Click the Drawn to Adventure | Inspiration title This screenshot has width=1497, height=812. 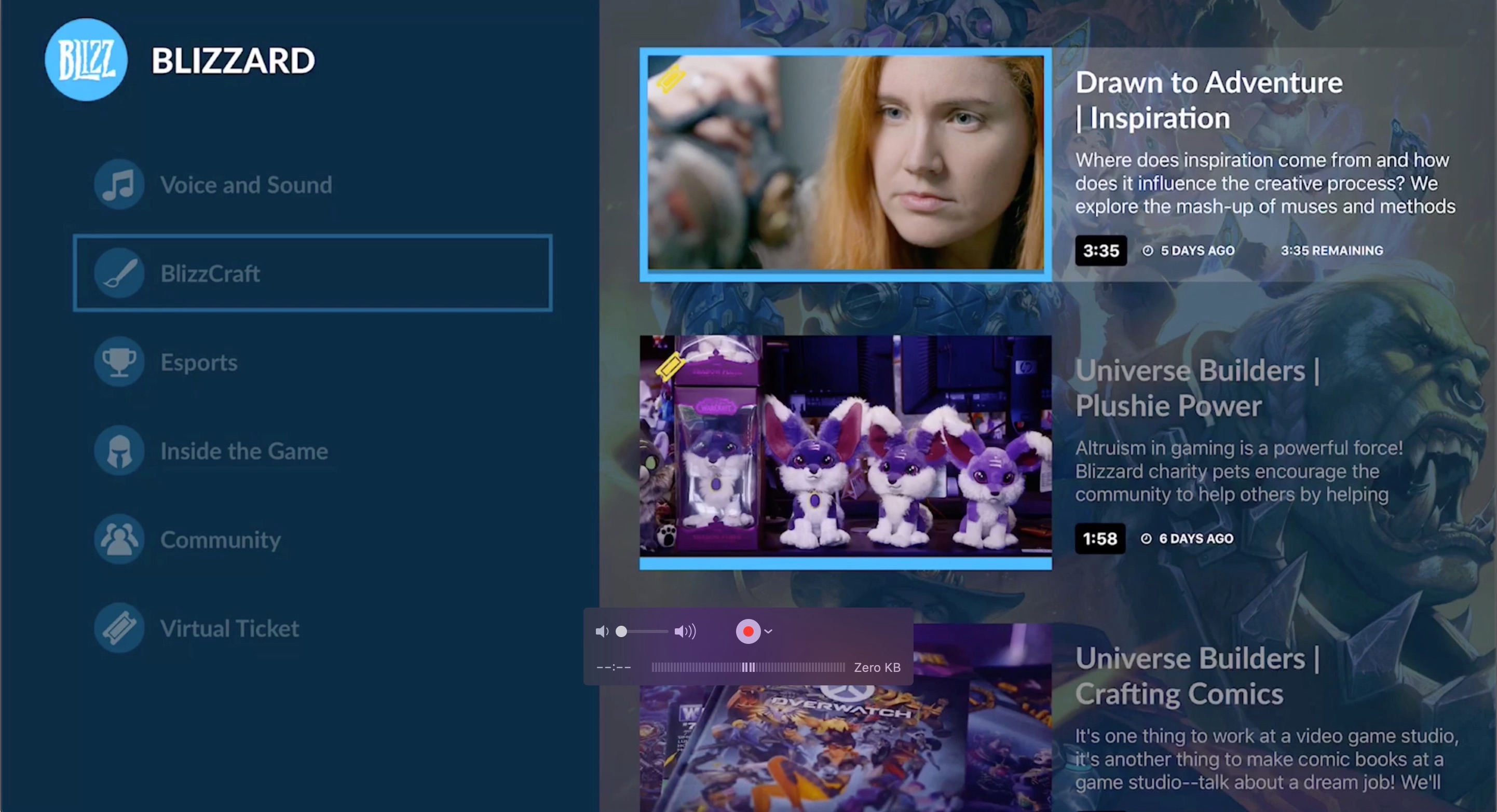(1209, 100)
